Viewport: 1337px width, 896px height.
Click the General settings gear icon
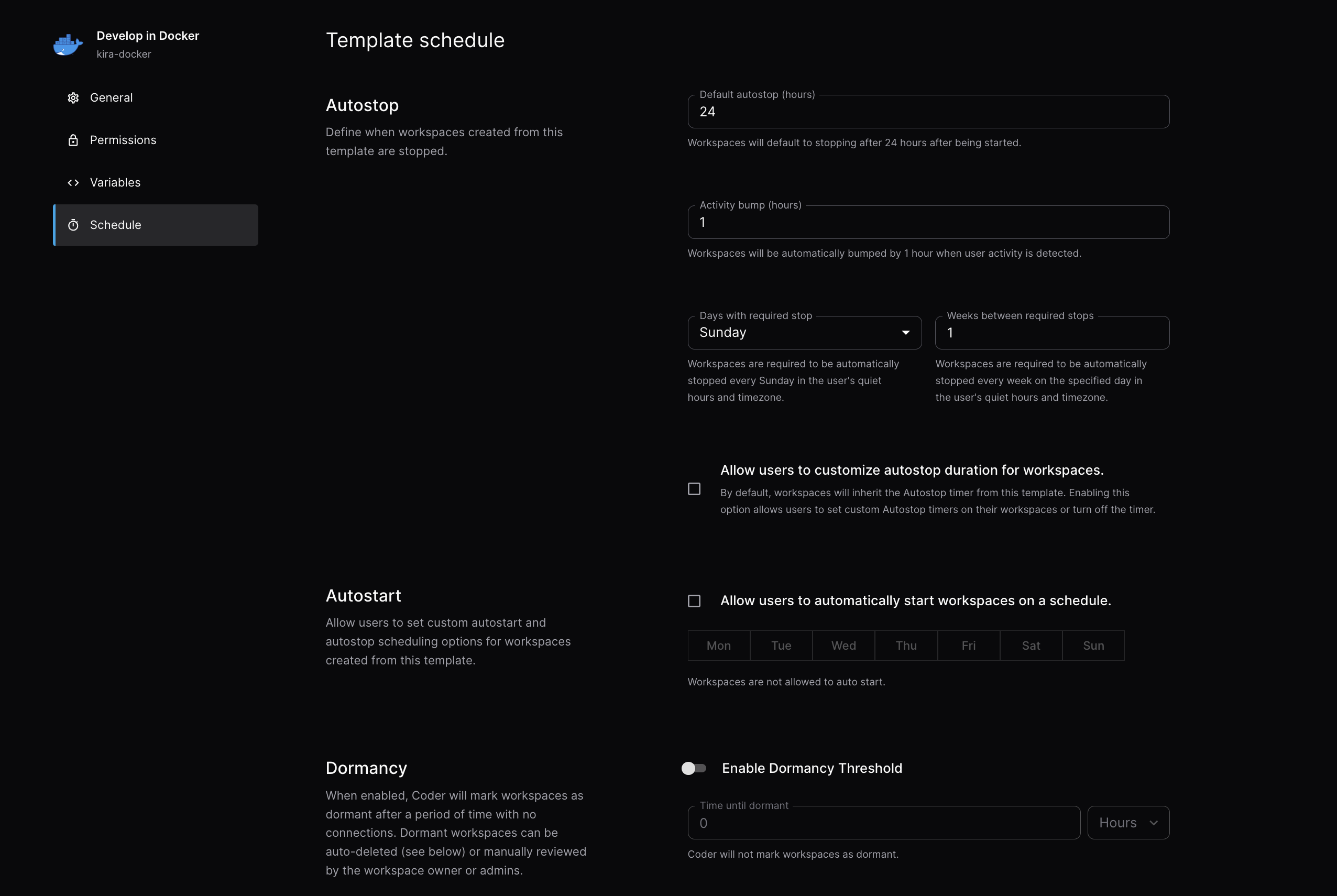coord(73,97)
